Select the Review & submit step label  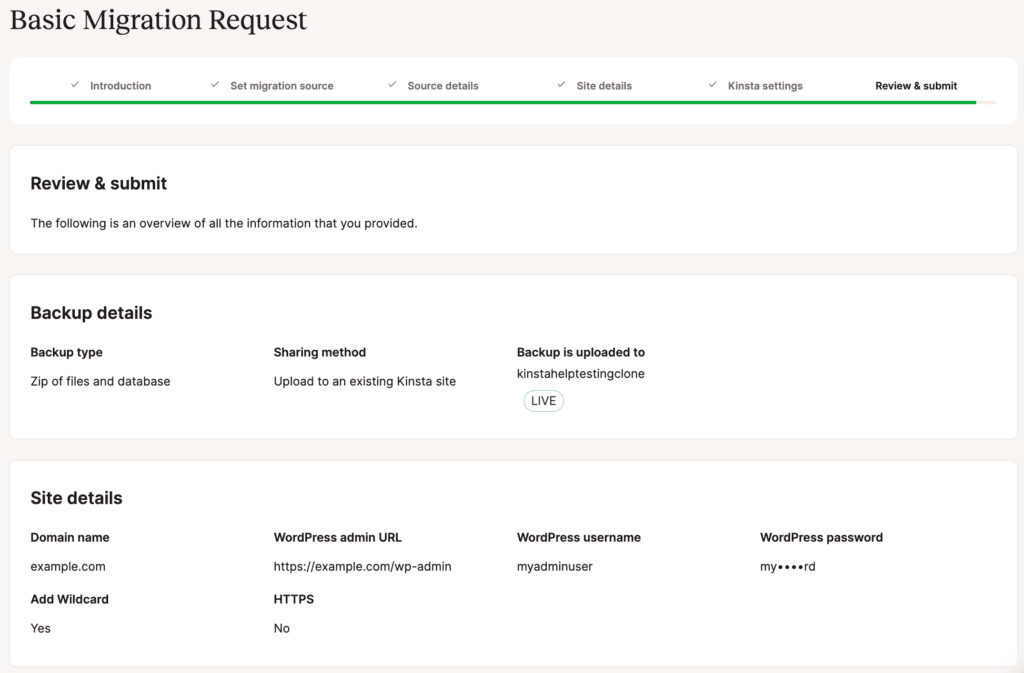[916, 86]
